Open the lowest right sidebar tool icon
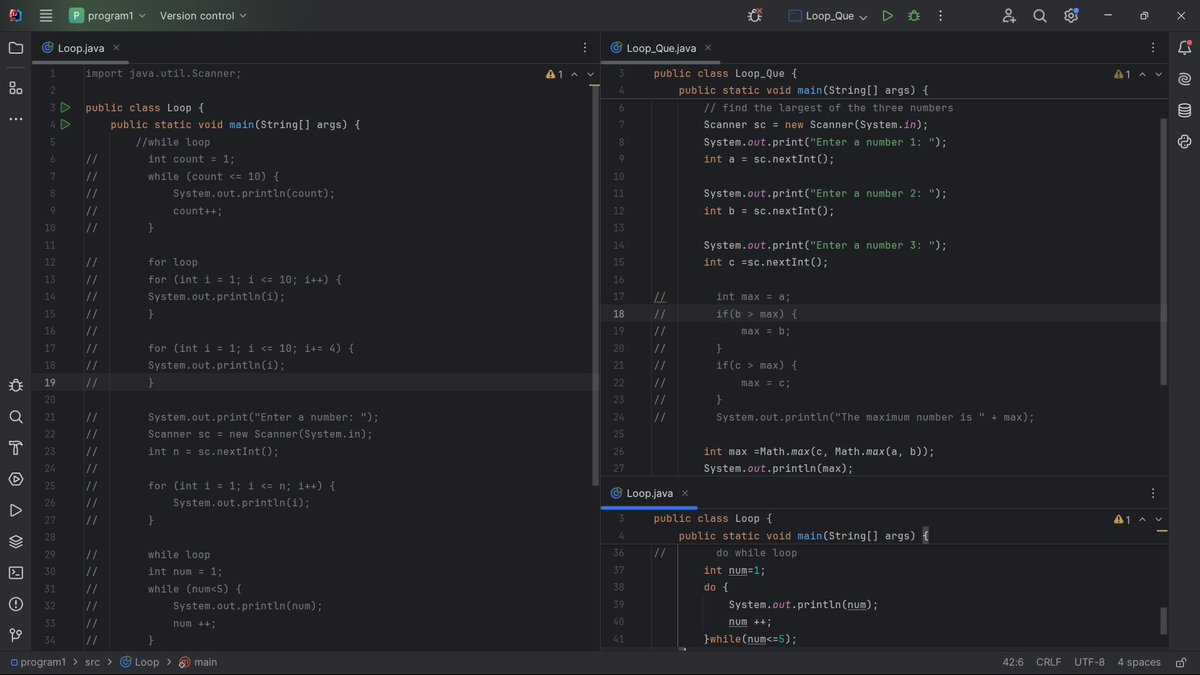This screenshot has height=675, width=1200. 1185,142
